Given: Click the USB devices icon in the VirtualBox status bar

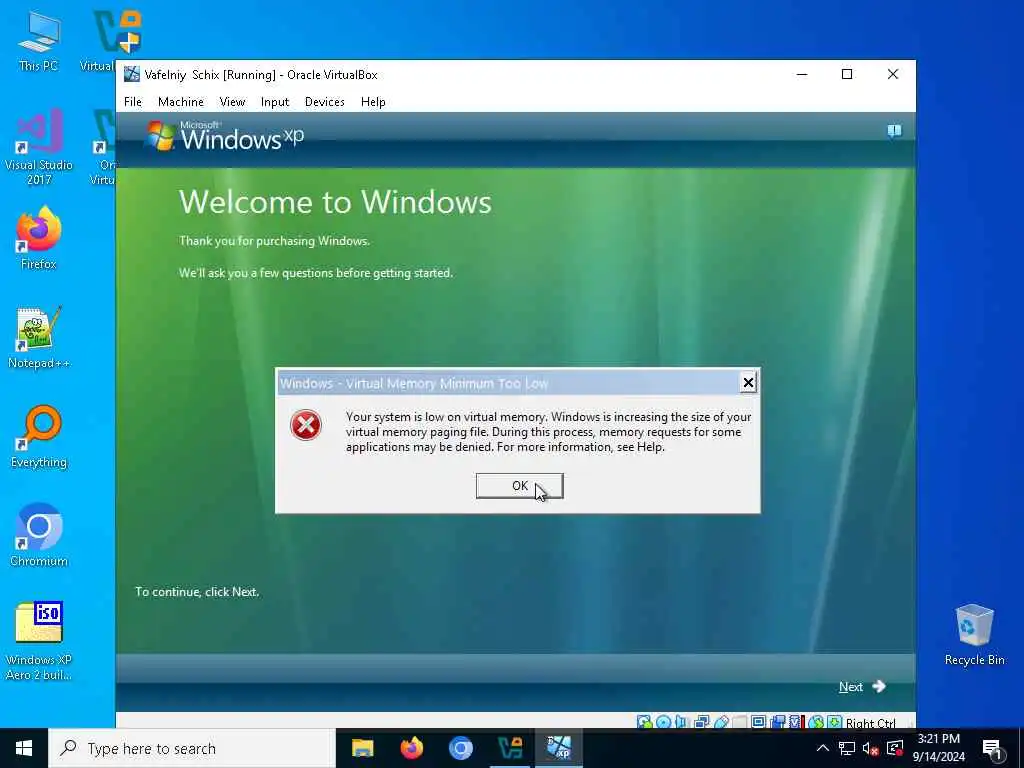Looking at the screenshot, I should click(x=721, y=722).
